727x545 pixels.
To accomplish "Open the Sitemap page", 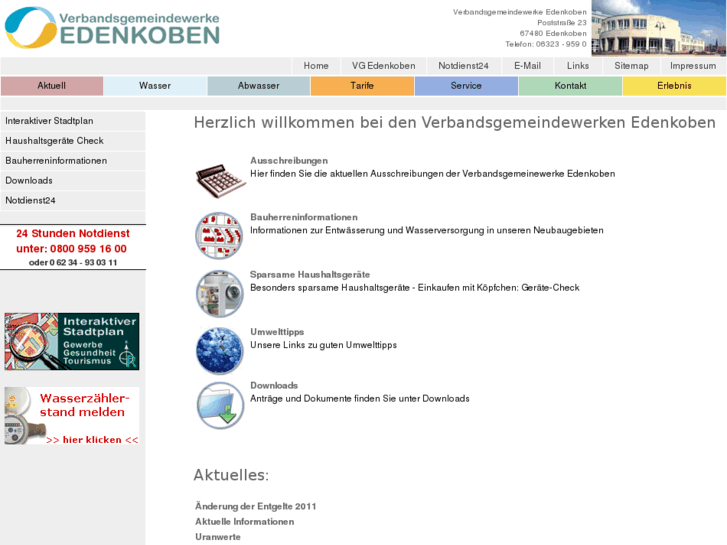I will (631, 66).
